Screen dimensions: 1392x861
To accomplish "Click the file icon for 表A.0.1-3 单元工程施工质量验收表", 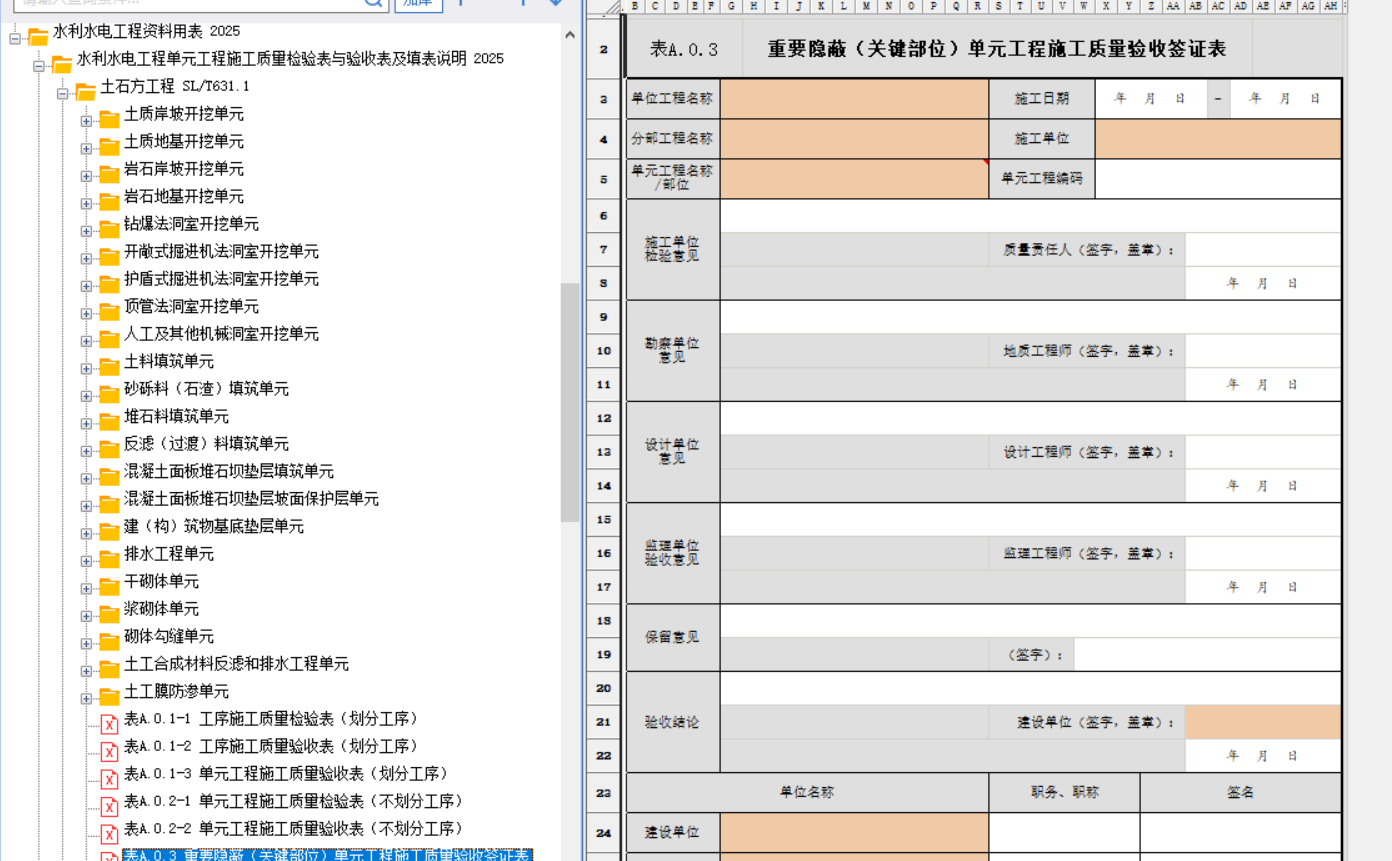I will (109, 780).
